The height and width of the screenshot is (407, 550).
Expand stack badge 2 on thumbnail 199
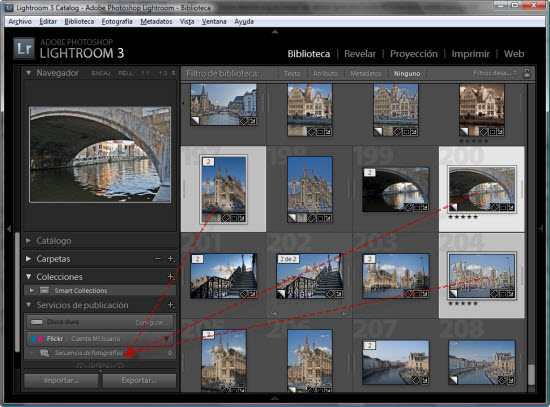(x=369, y=172)
